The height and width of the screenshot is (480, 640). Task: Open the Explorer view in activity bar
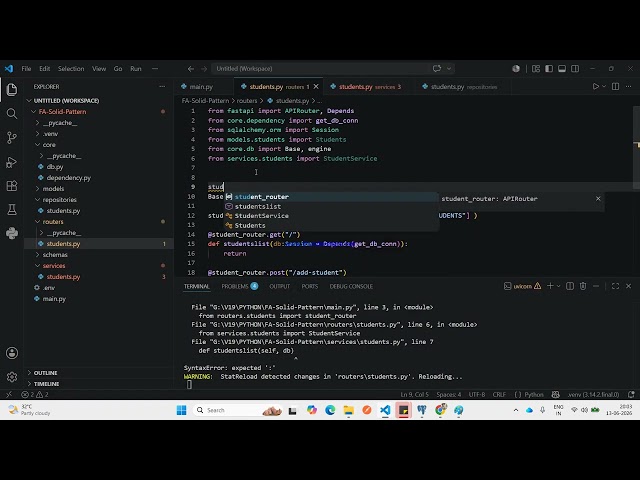point(12,89)
